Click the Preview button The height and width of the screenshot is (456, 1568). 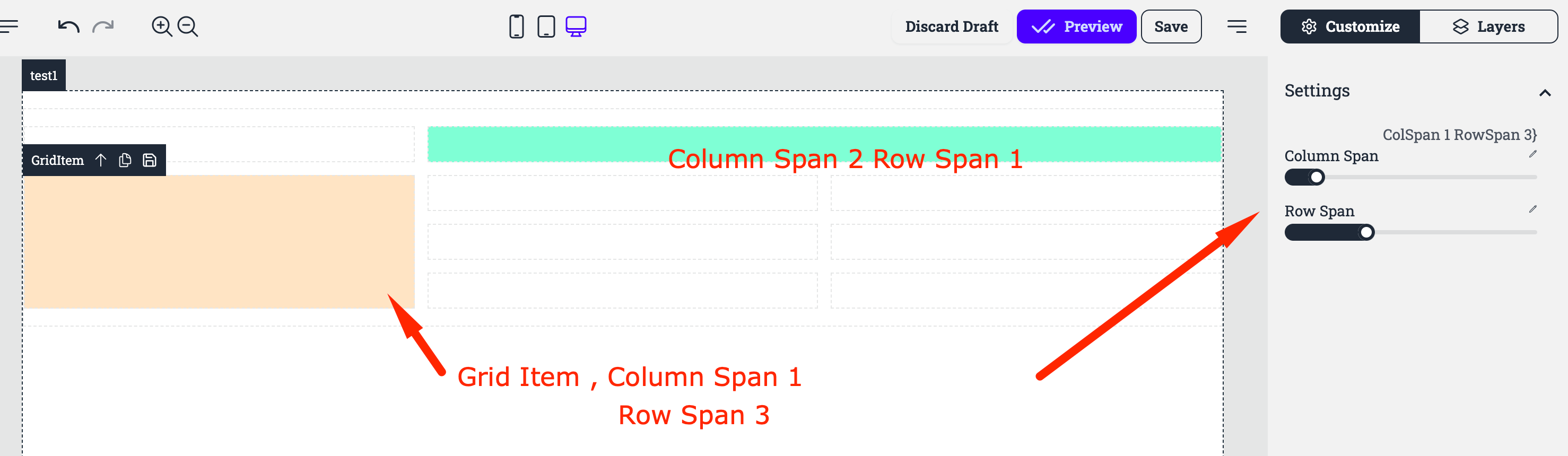(x=1076, y=27)
